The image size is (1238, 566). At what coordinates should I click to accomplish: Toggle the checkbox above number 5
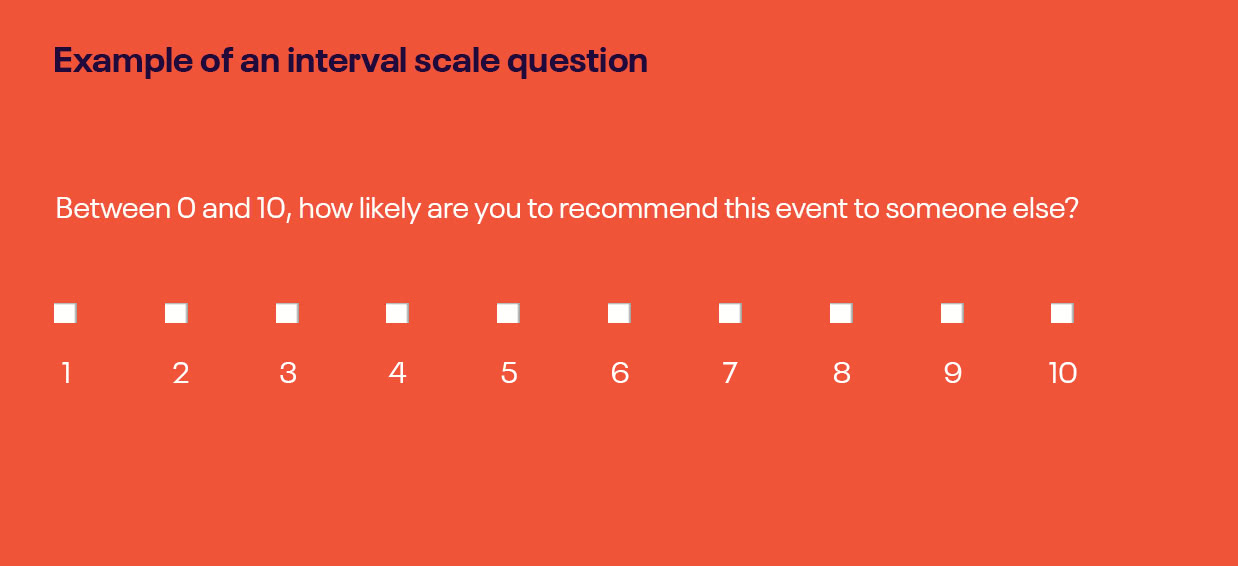tap(508, 313)
